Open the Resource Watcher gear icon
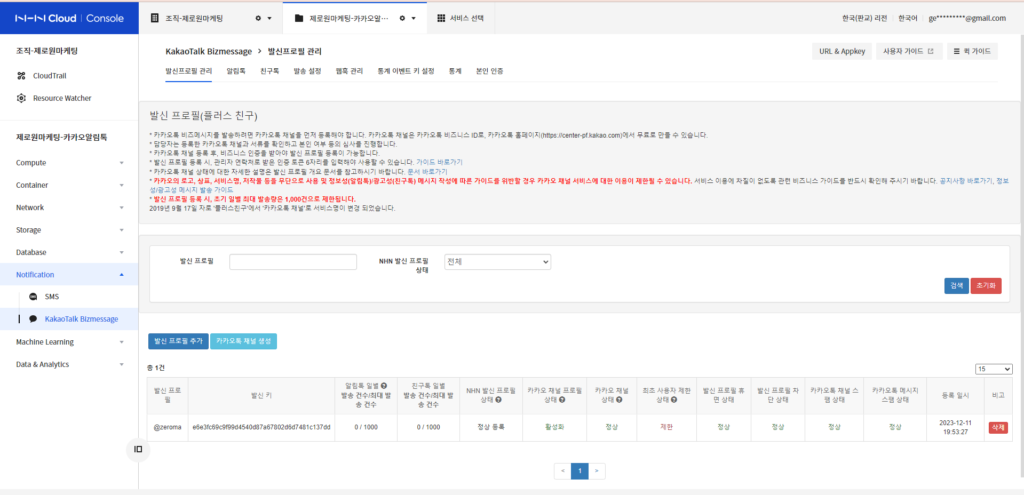 tap(21, 99)
